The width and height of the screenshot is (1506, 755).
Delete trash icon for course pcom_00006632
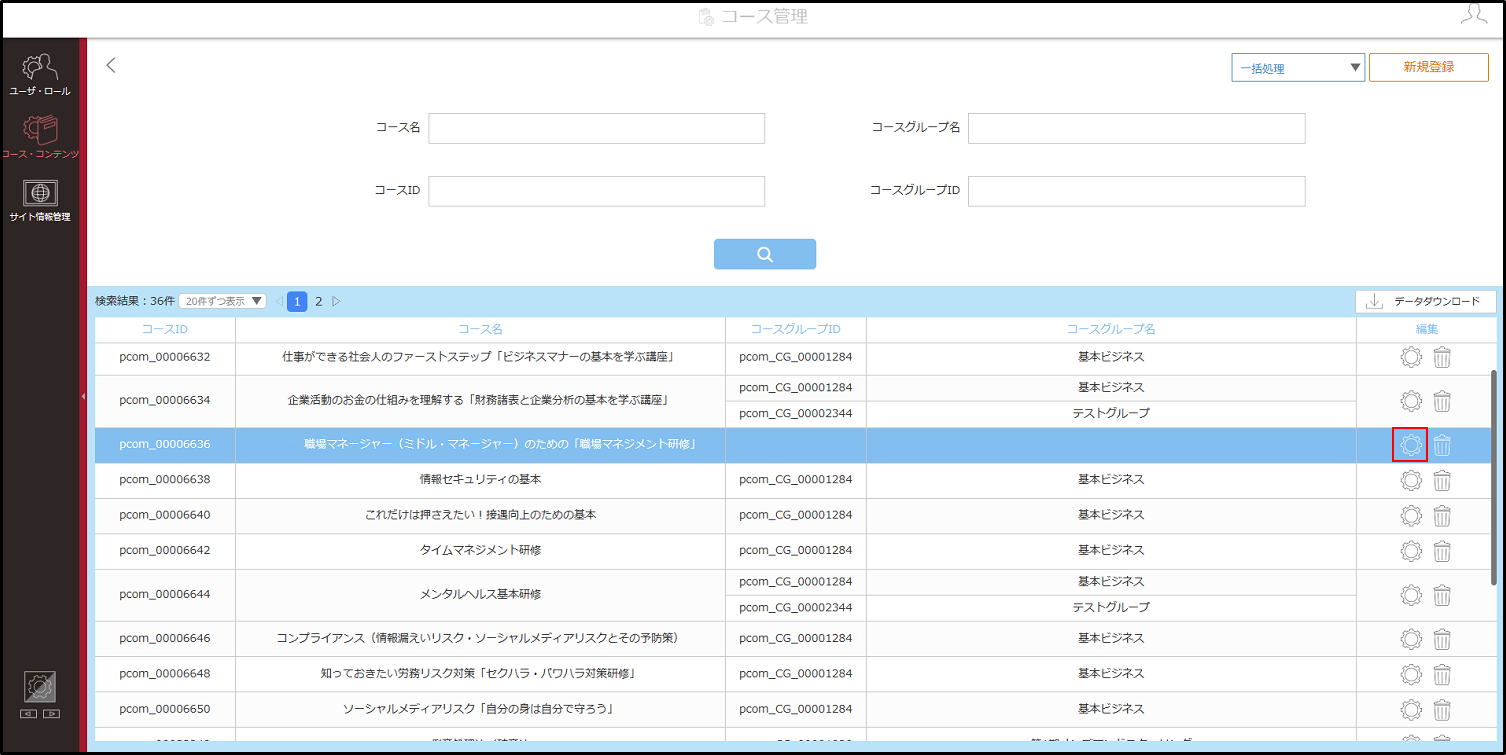pyautogui.click(x=1442, y=357)
